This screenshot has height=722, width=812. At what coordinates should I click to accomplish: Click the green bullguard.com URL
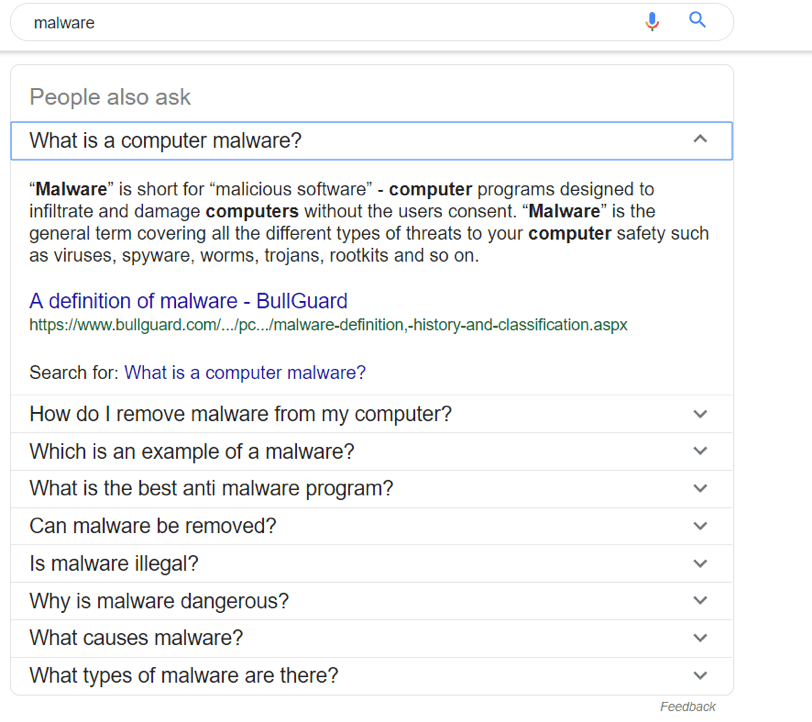(328, 325)
